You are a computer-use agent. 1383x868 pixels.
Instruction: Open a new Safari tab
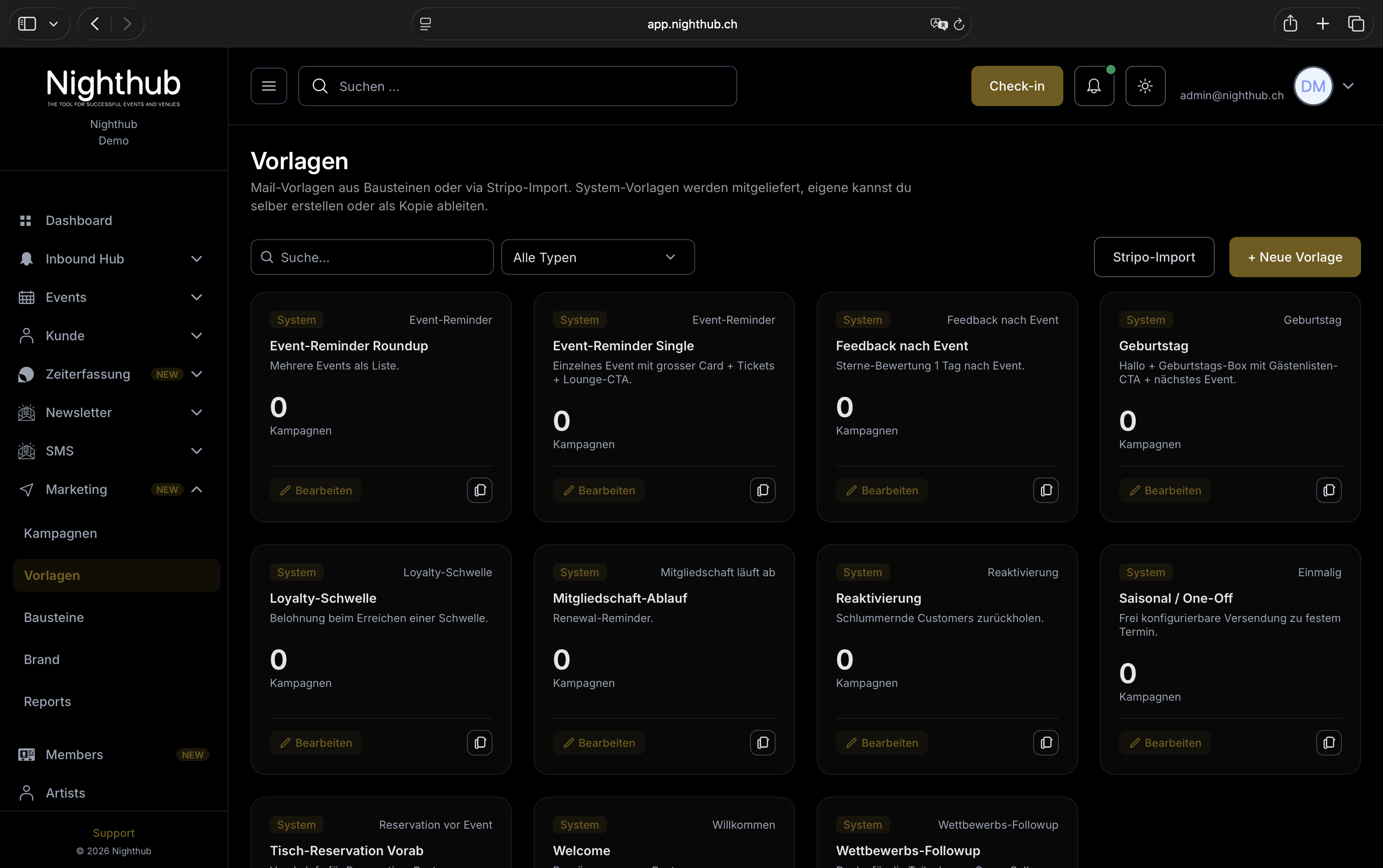coord(1323,23)
